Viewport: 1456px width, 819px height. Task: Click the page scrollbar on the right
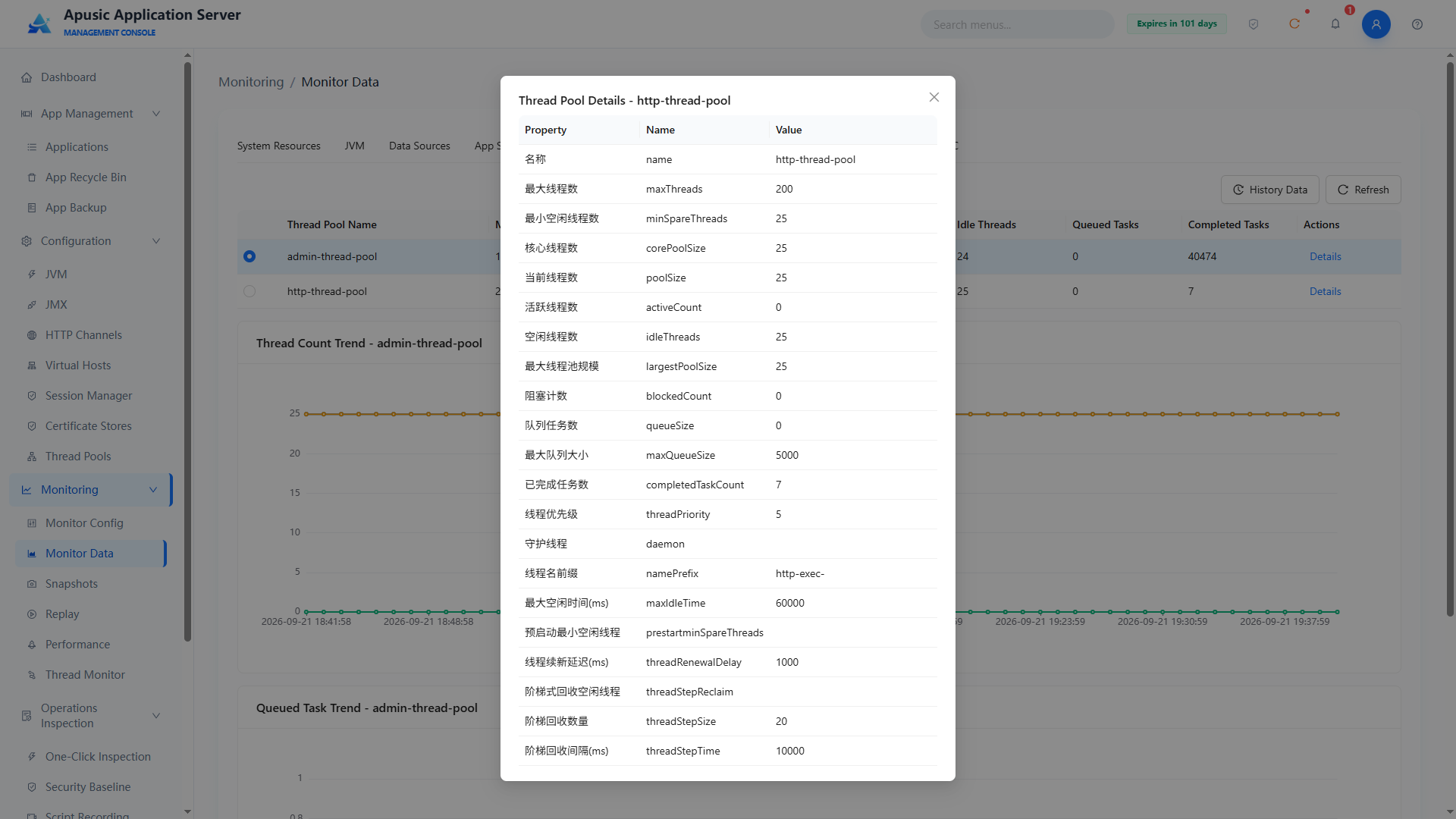tap(1450, 340)
